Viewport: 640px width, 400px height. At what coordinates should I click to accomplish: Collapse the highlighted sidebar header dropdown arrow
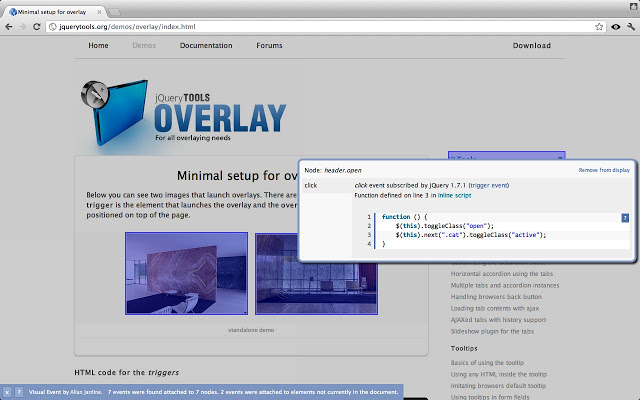click(560, 157)
